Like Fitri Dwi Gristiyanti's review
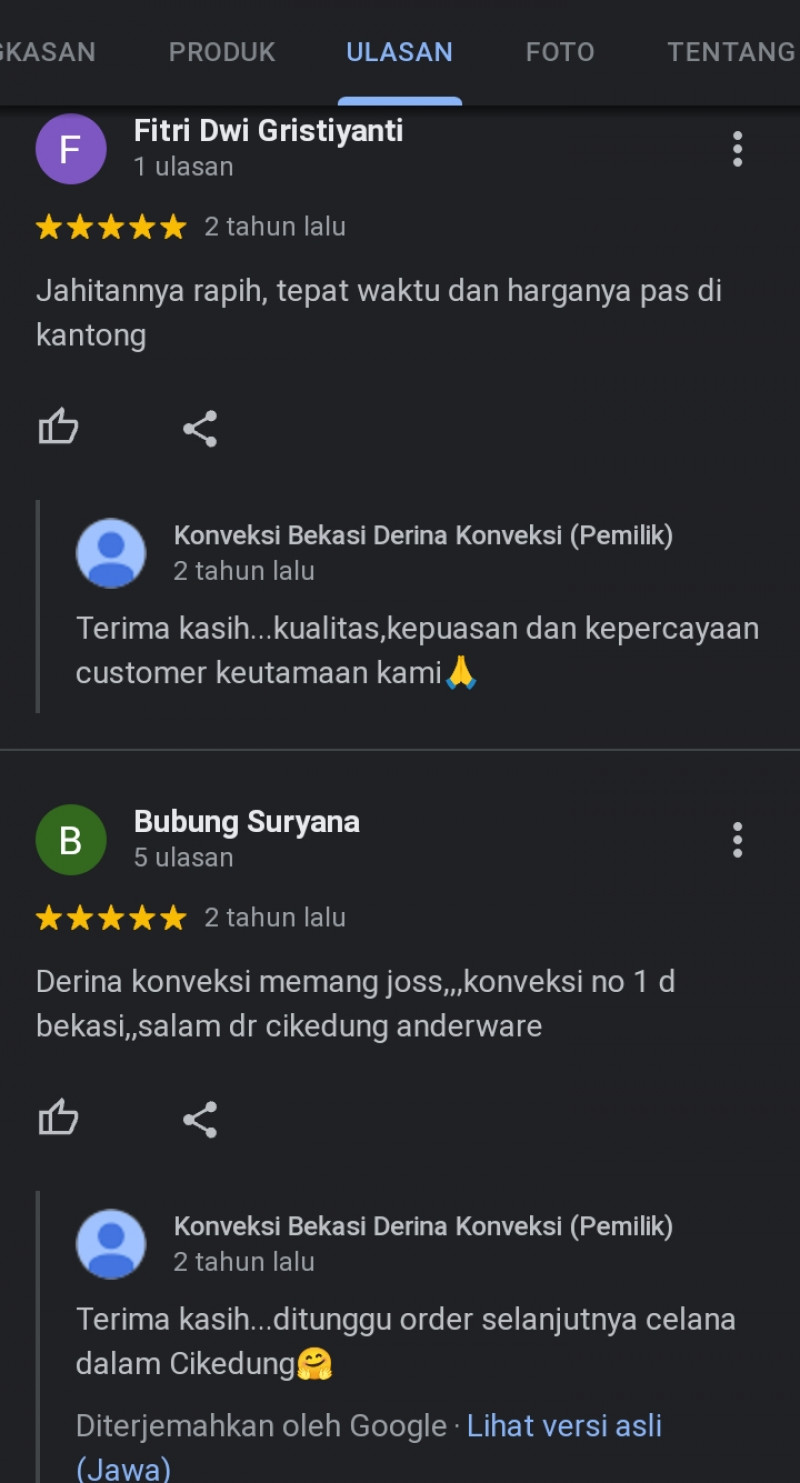 [58, 428]
